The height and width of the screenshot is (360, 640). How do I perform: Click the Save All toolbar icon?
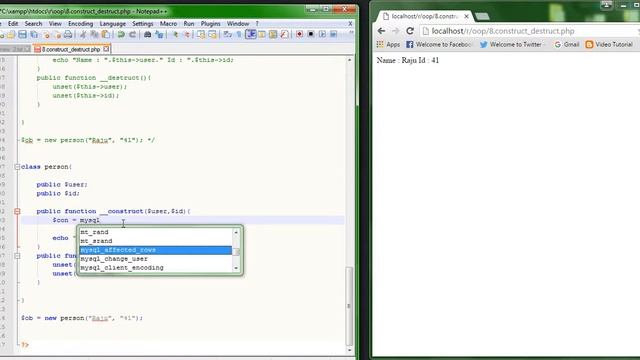[x=34, y=35]
